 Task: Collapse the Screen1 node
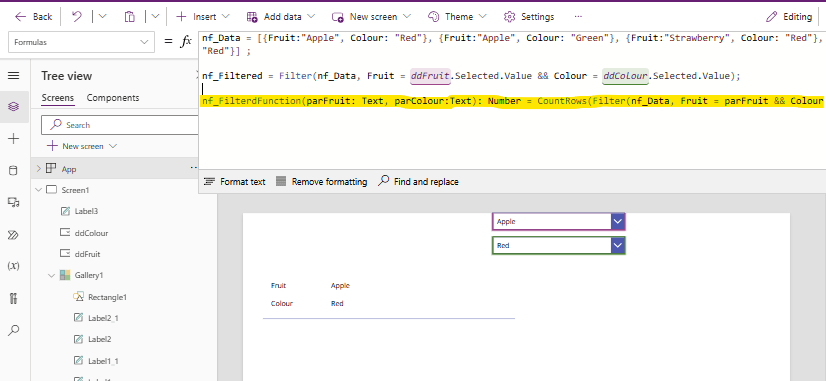pyautogui.click(x=38, y=190)
